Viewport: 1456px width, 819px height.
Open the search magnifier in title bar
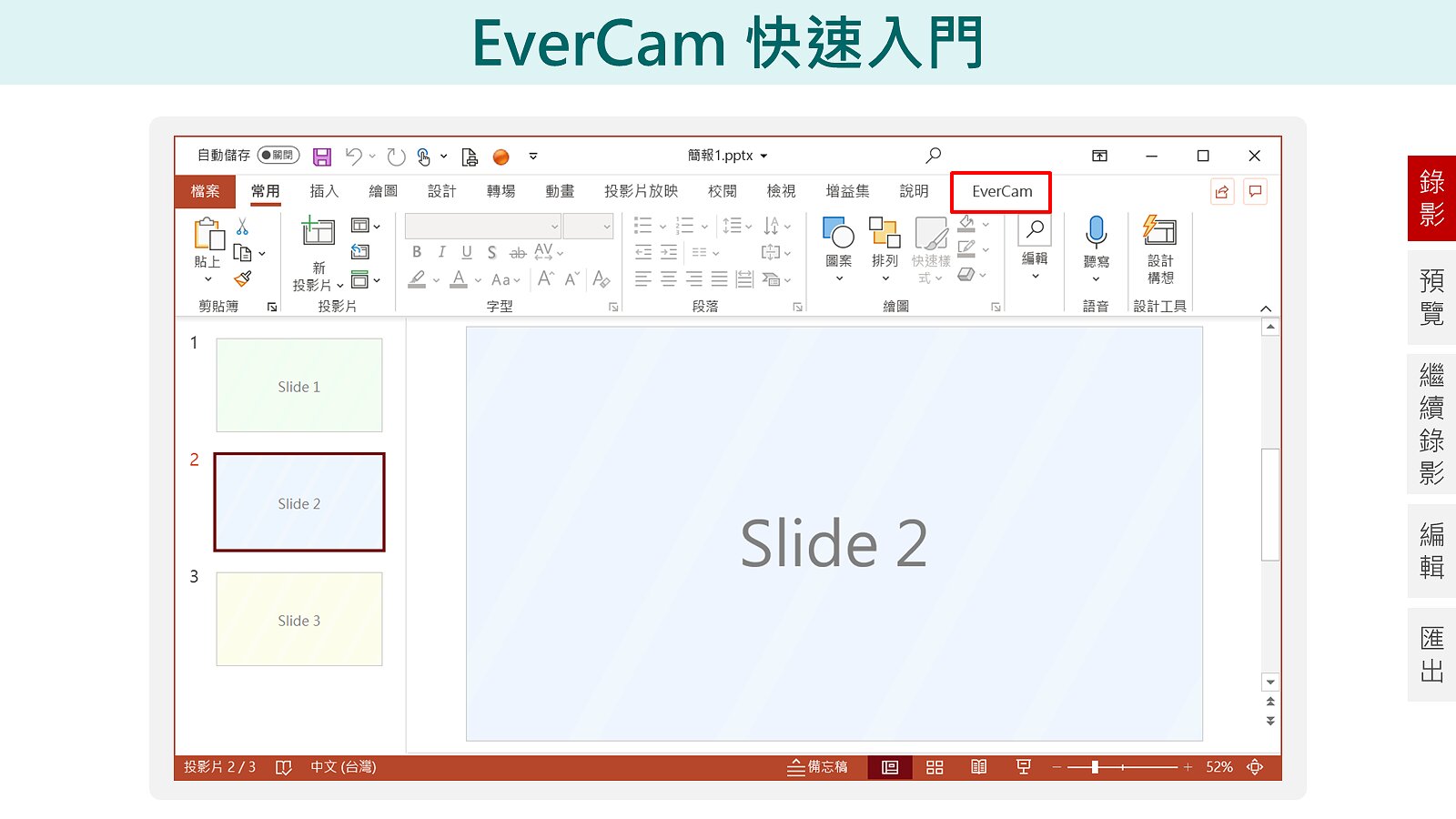pyautogui.click(x=933, y=156)
